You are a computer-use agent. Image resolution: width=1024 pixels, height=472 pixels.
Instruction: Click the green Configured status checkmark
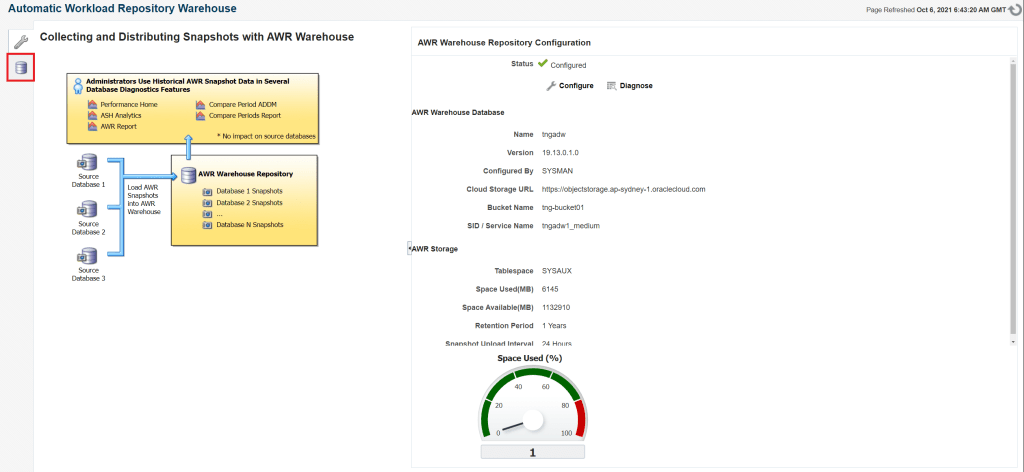[542, 63]
